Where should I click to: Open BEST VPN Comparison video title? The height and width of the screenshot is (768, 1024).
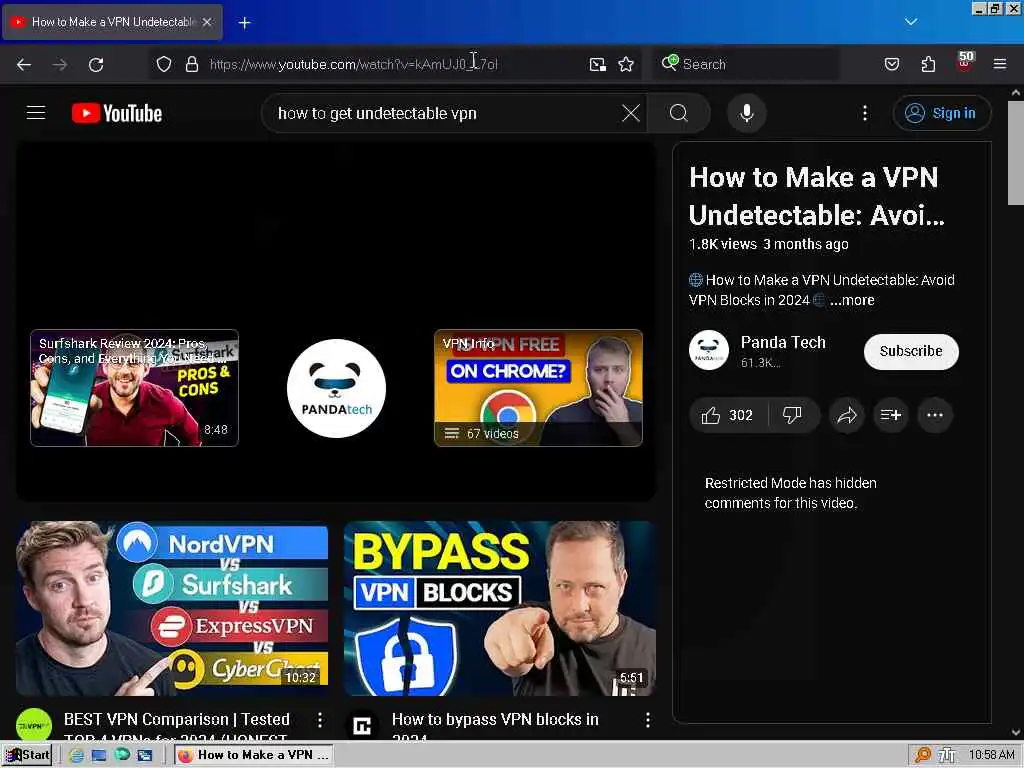tap(176, 727)
